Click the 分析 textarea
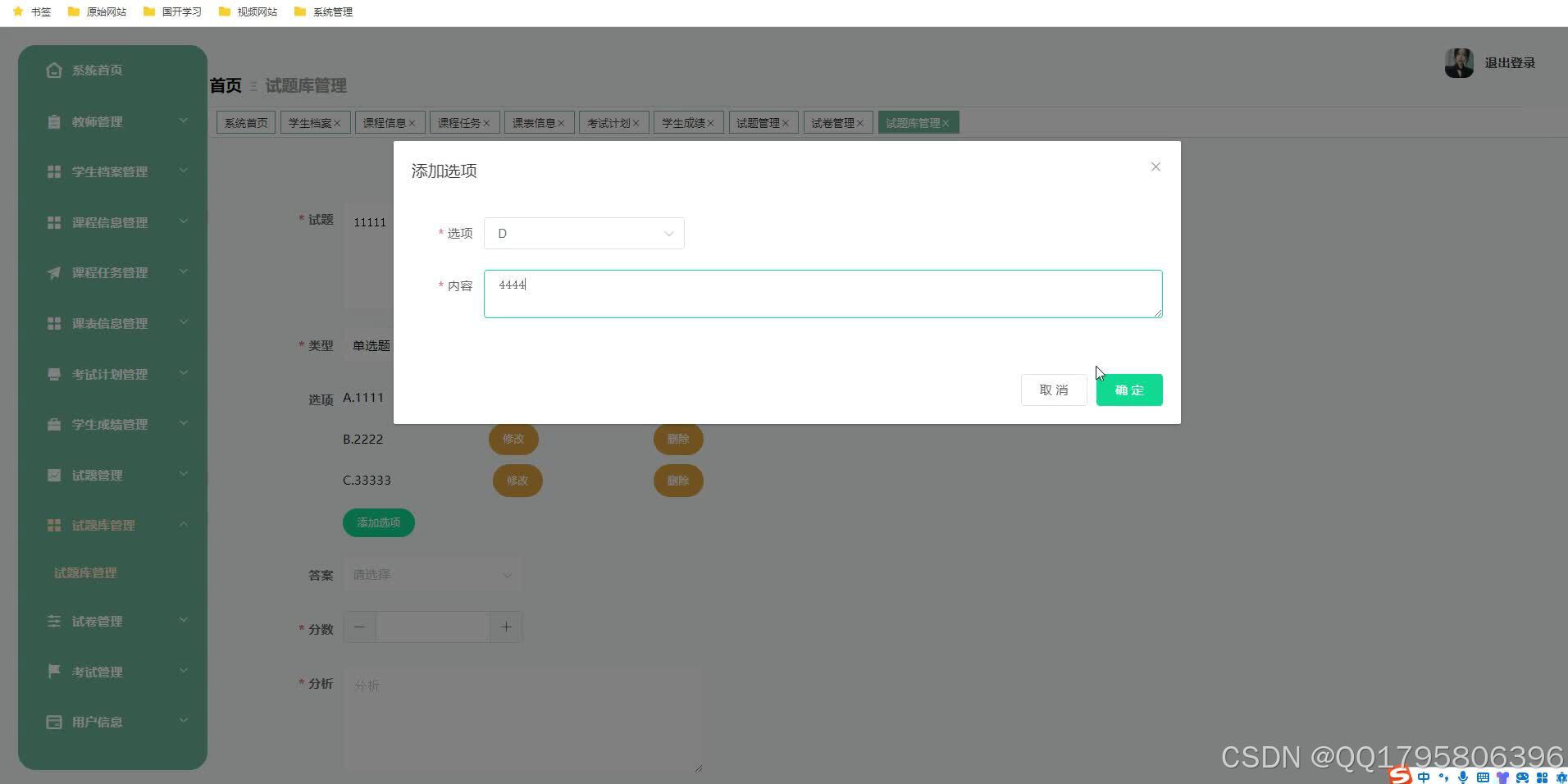1568x784 pixels. [523, 720]
